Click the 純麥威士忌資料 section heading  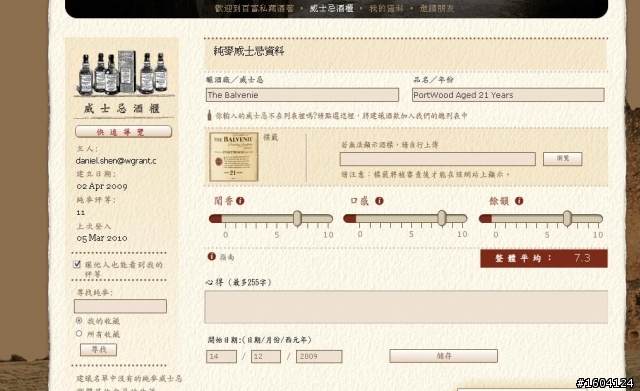[x=249, y=51]
